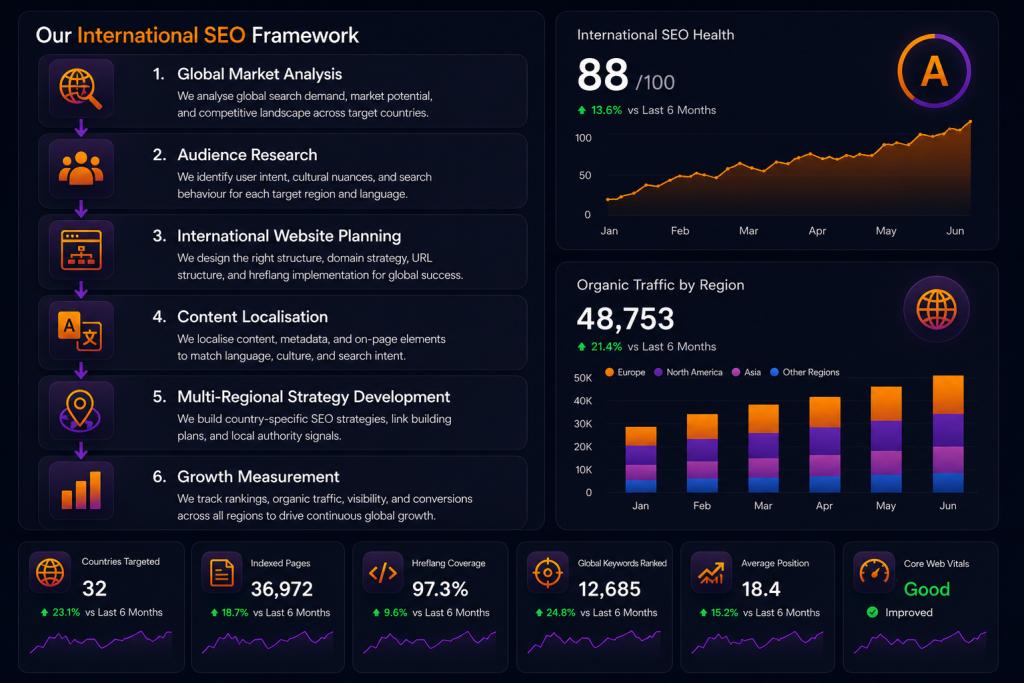The width and height of the screenshot is (1024, 683).
Task: Select the Multi-Regional Strategy Development heading
Action: pos(313,397)
